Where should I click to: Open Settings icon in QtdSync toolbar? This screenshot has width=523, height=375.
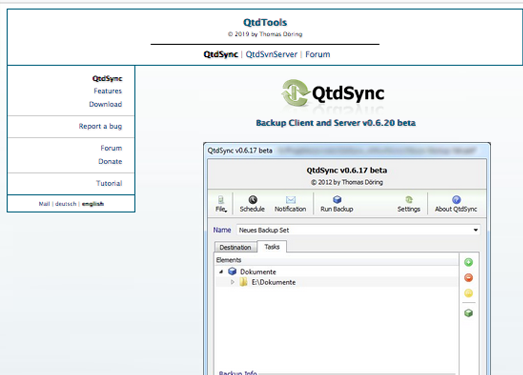(x=409, y=200)
